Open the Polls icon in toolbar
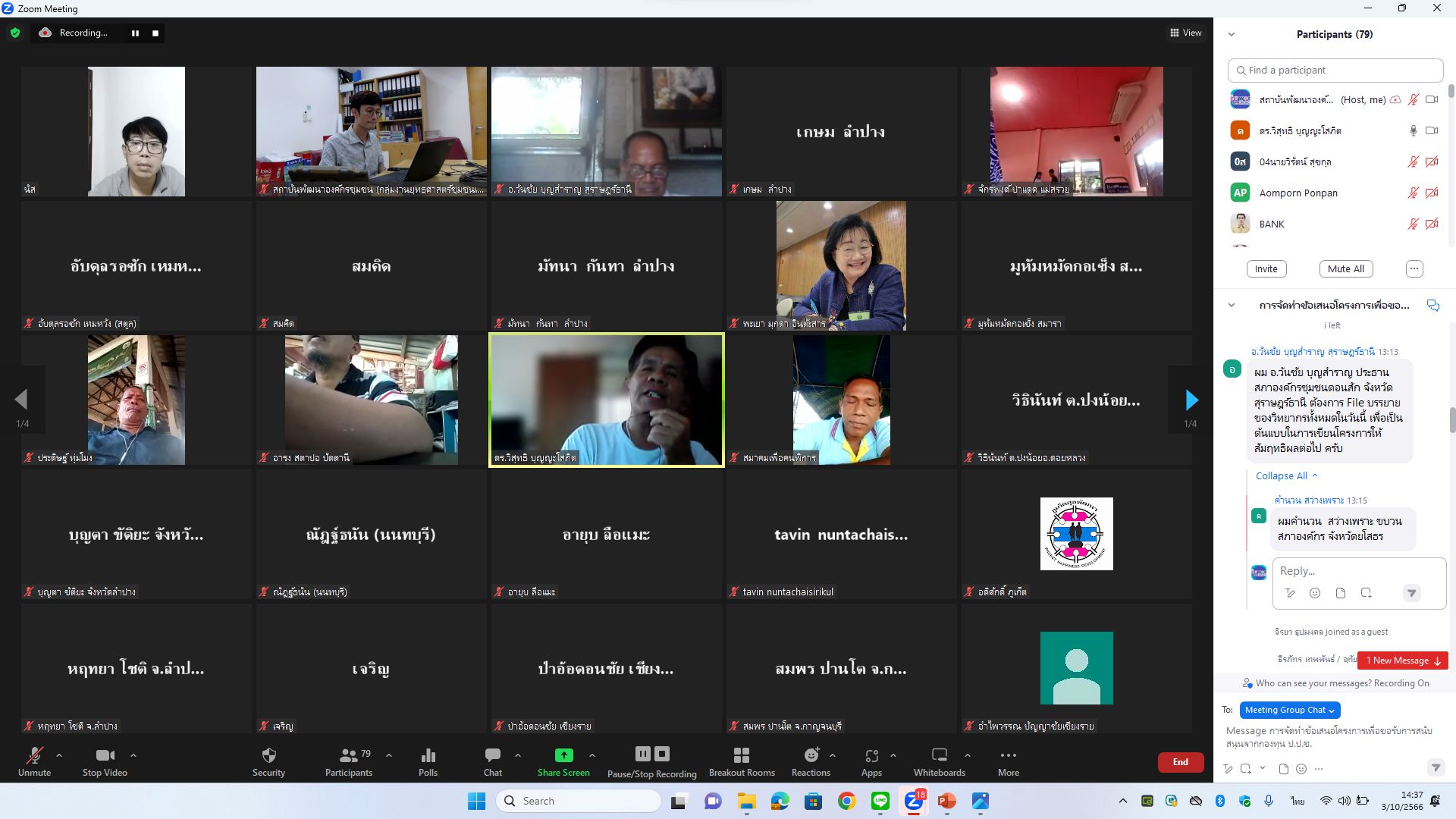This screenshot has width=1456, height=819. (x=428, y=755)
